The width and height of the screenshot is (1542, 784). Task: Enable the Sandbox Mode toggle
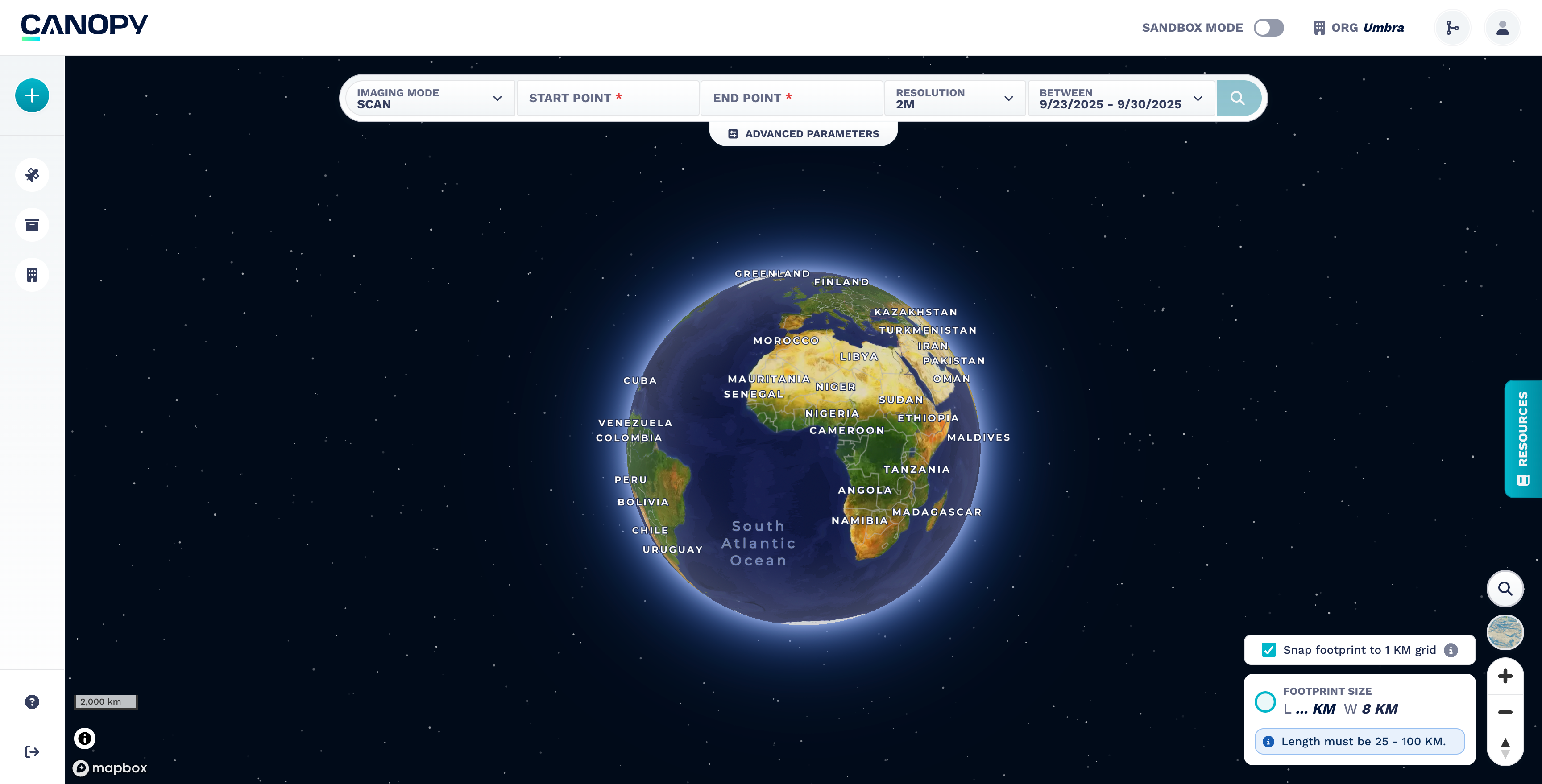point(1268,28)
